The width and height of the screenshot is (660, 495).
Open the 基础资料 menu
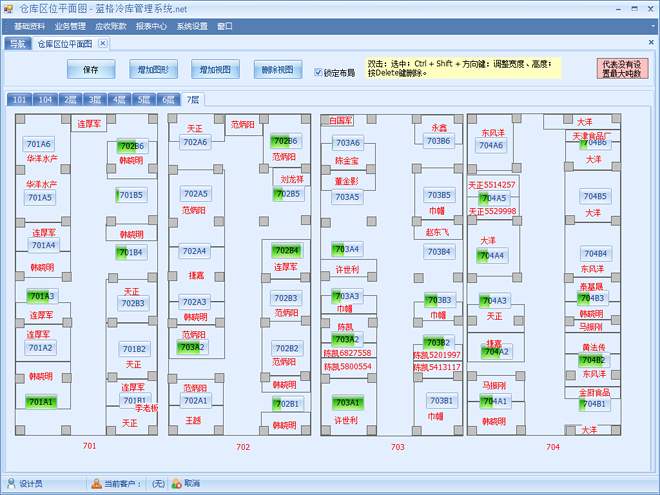click(30, 26)
